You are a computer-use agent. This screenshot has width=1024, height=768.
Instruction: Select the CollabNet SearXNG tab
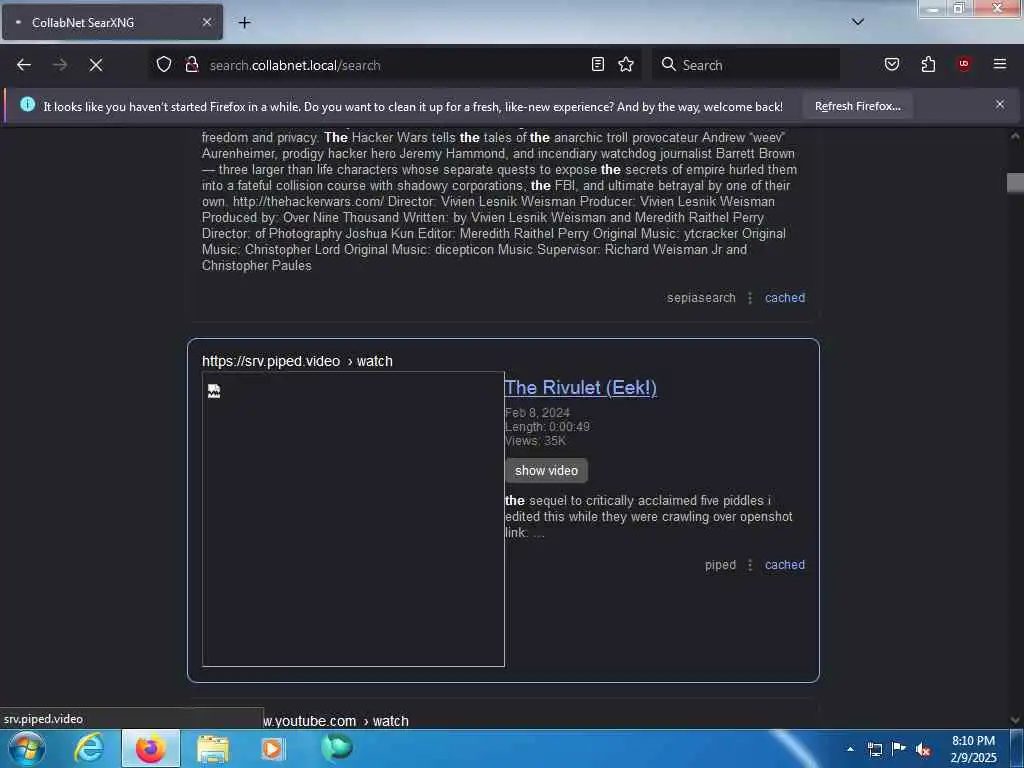(x=112, y=22)
